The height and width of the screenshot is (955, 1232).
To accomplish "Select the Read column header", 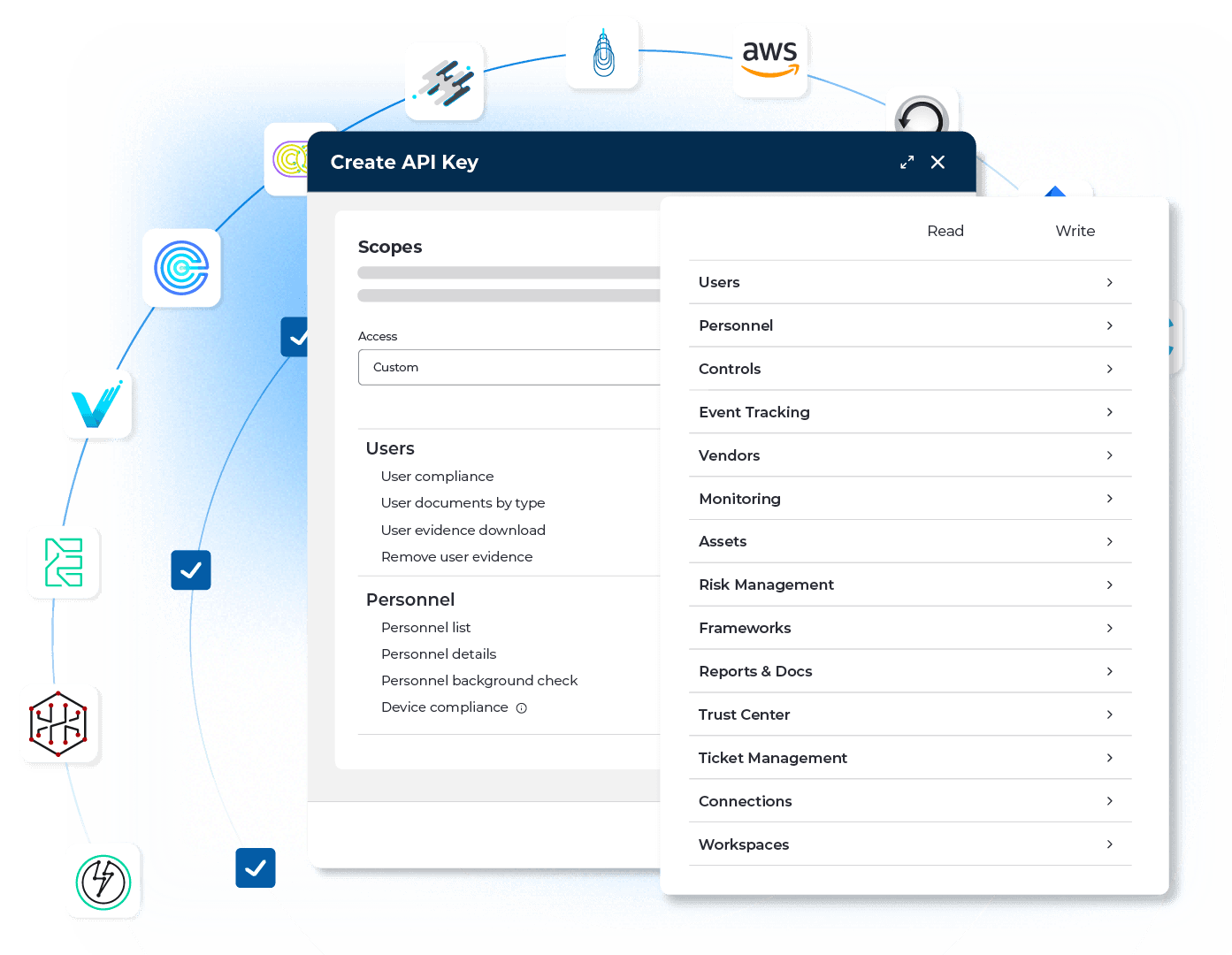I will pyautogui.click(x=945, y=231).
